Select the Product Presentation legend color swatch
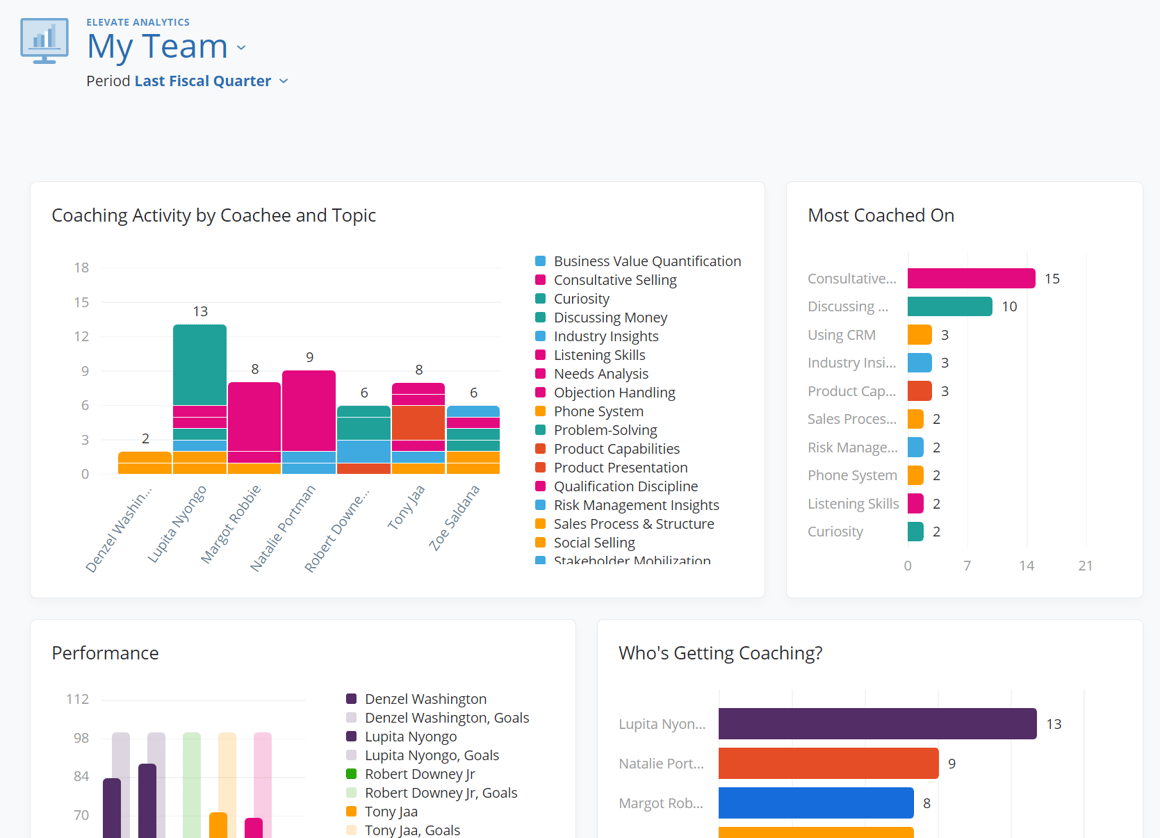 pyautogui.click(x=540, y=467)
